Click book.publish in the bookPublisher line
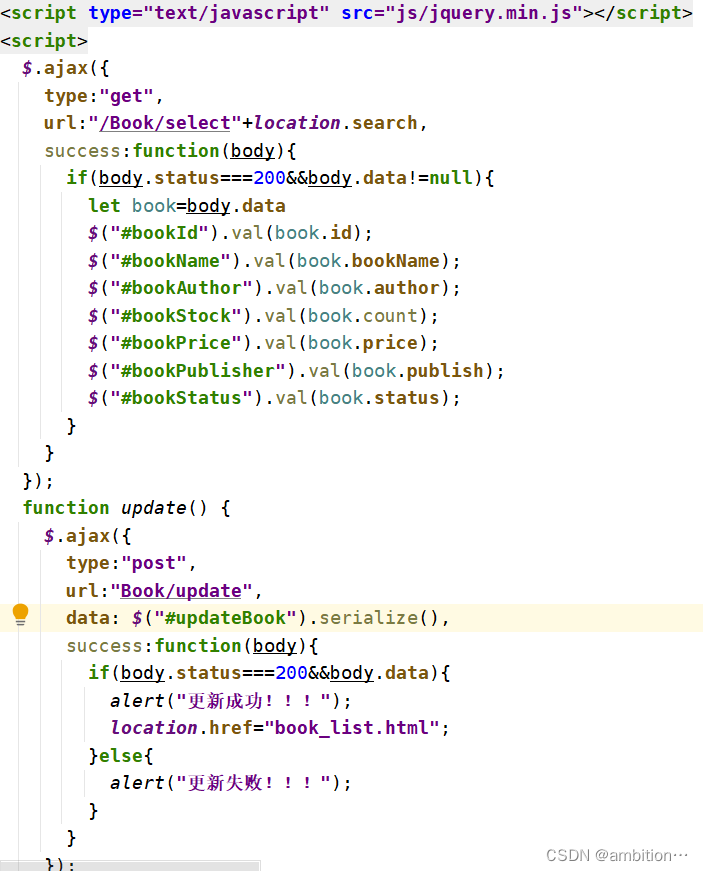Viewport: 703px width, 871px height. tap(418, 371)
